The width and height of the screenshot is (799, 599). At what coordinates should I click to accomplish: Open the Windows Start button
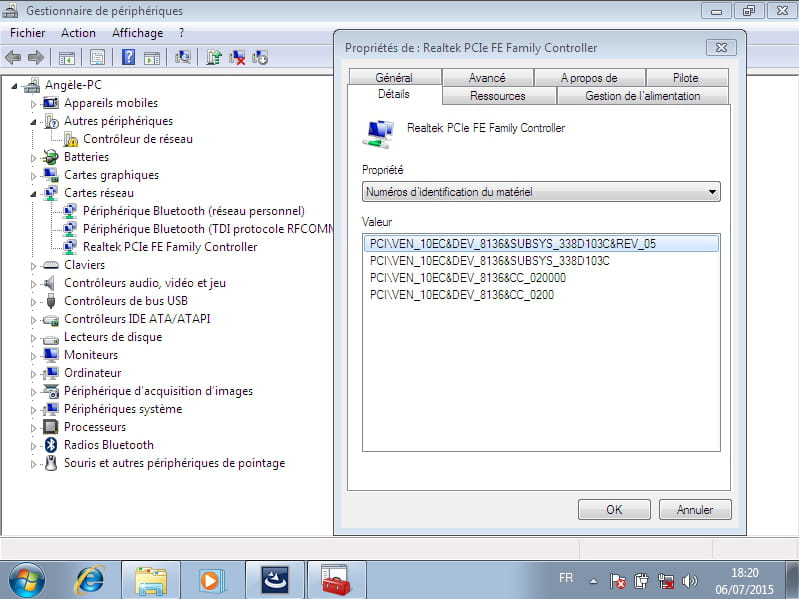26,580
